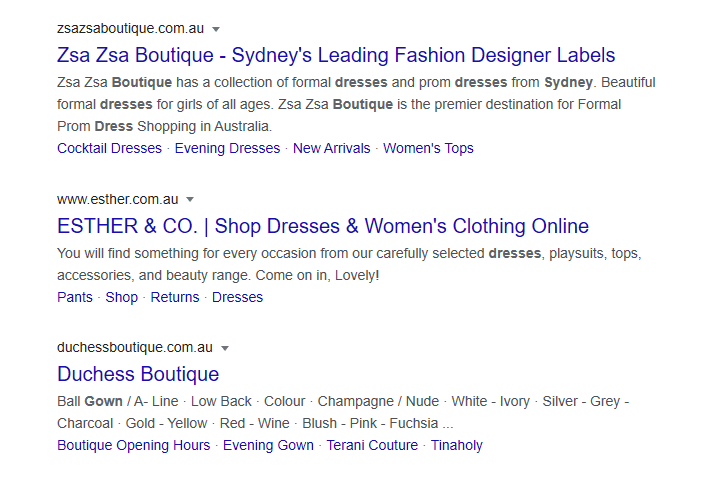Click the duchessboutique.com.au result dropdown arrow

[x=225, y=348]
